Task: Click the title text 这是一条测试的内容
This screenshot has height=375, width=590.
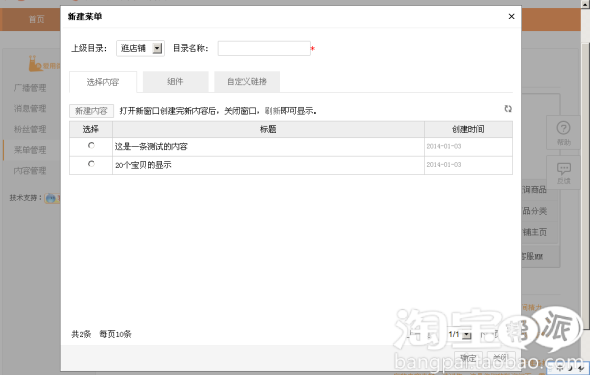Action: (x=151, y=147)
